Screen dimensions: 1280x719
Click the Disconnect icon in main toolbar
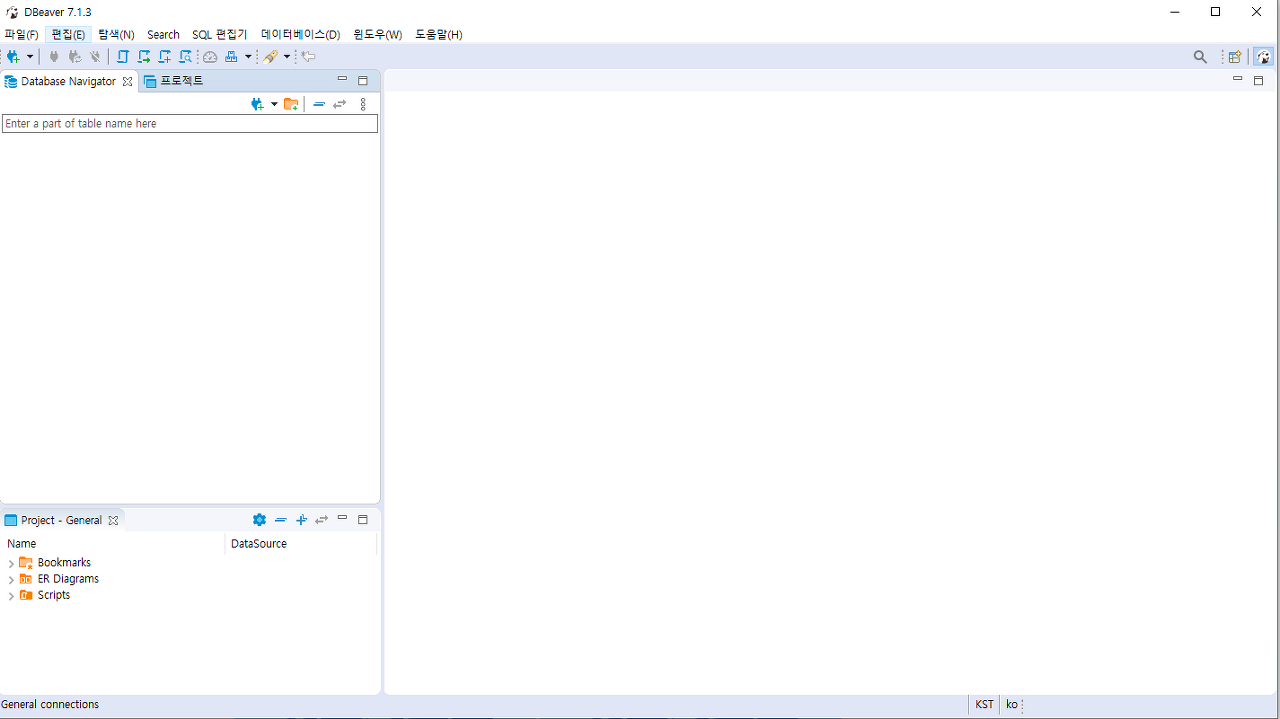coord(95,57)
